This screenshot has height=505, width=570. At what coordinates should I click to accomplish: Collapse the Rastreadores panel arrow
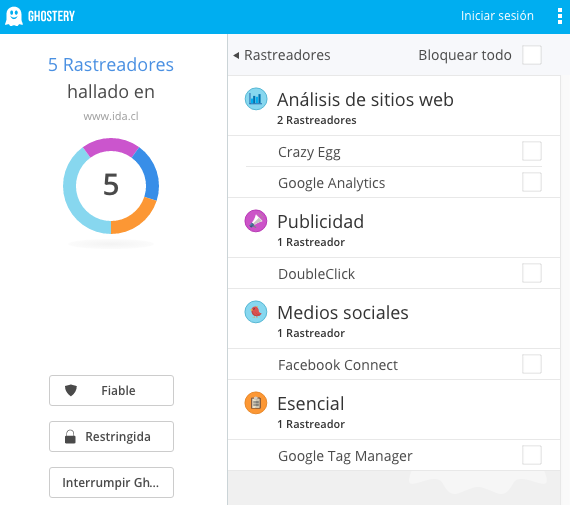point(236,55)
